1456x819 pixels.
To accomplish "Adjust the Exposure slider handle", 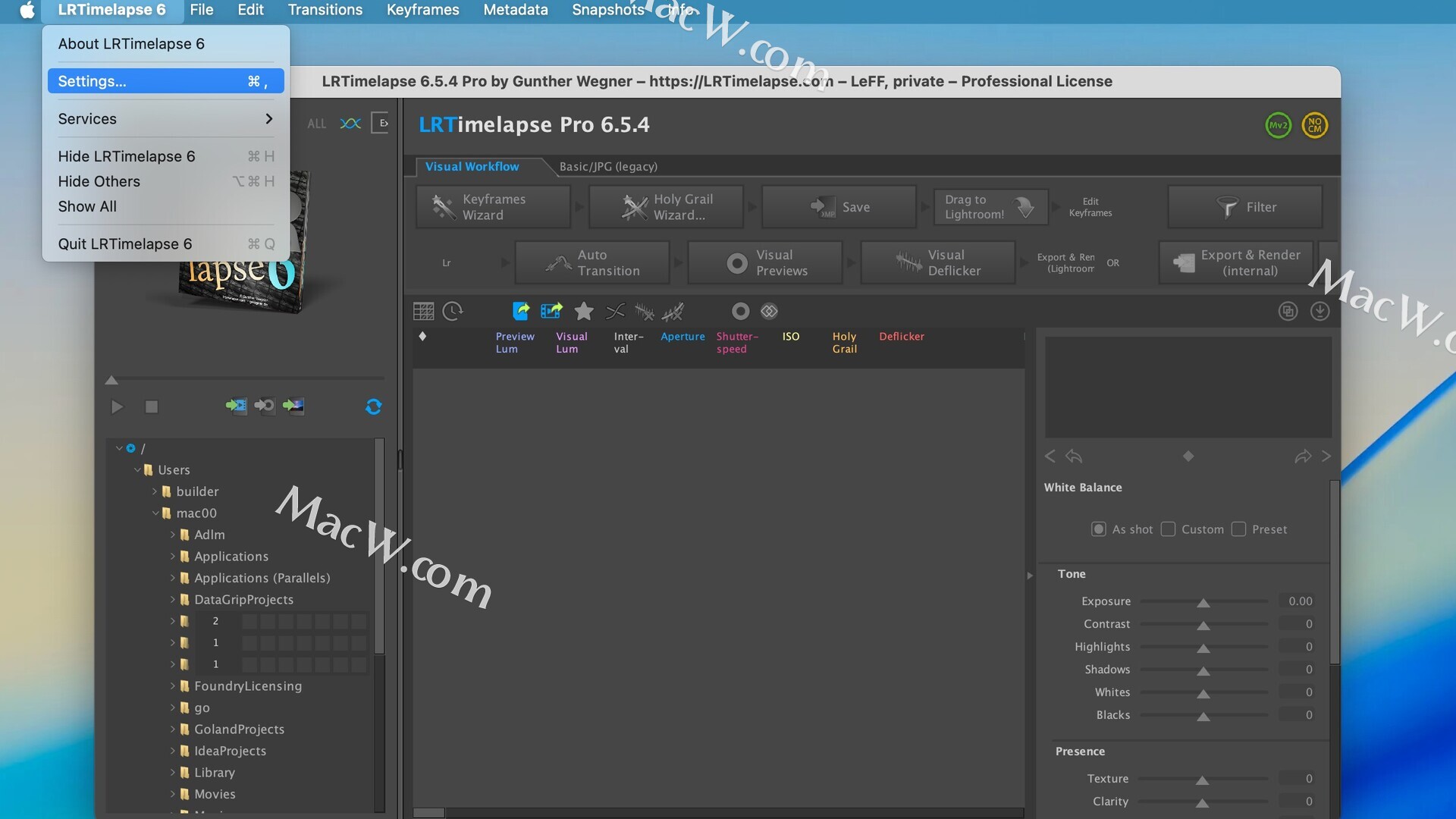I will pos(1203,603).
